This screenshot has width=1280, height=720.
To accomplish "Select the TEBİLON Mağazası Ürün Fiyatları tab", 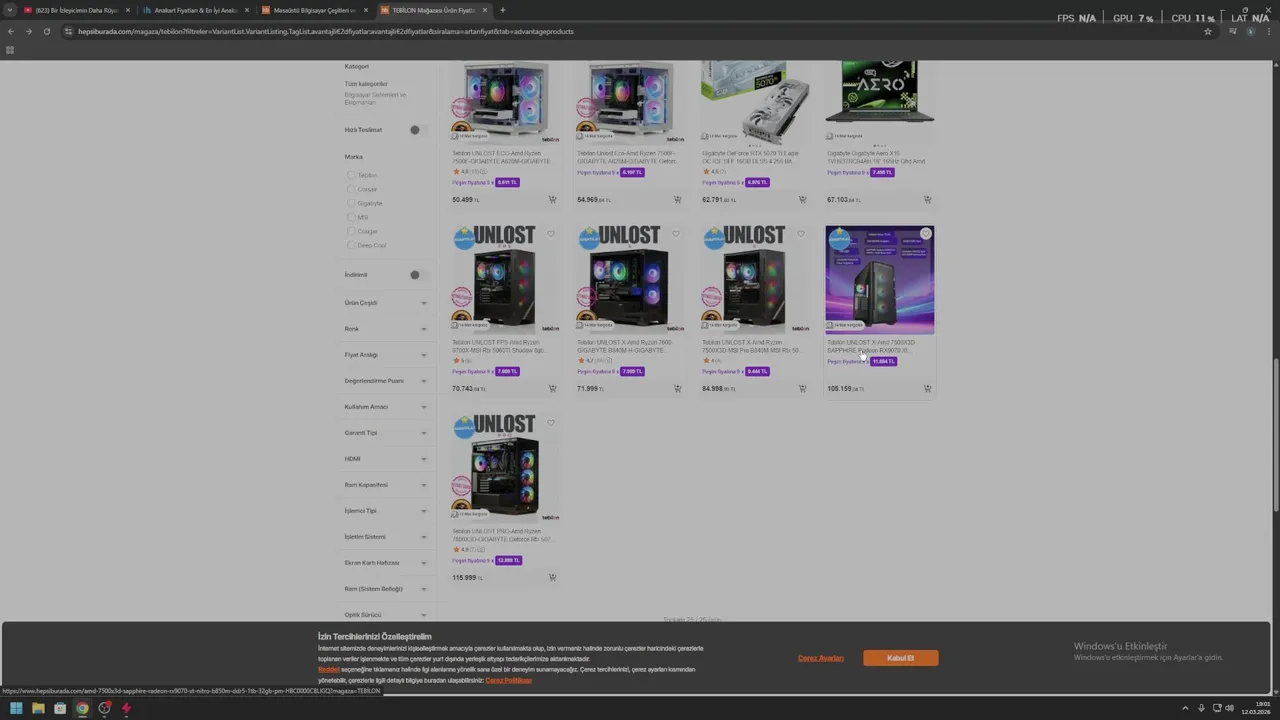I will (433, 10).
